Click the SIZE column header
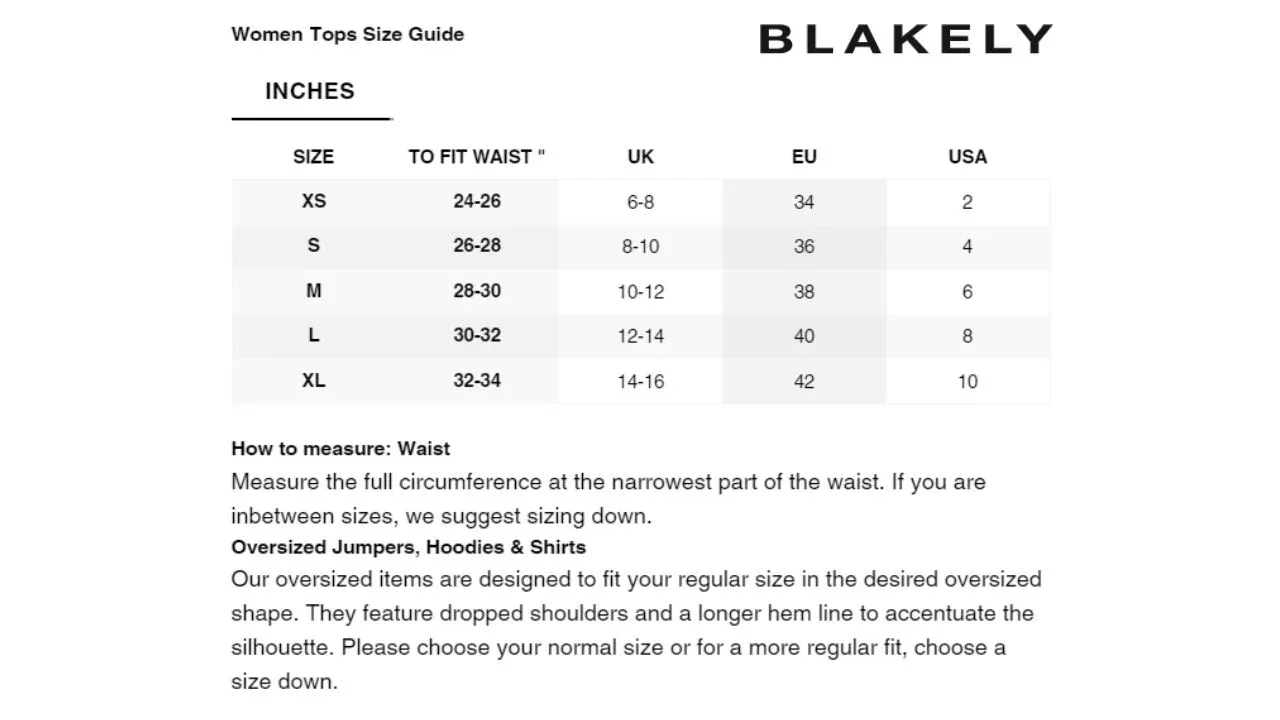Image resolution: width=1280 pixels, height=720 pixels. coord(313,157)
